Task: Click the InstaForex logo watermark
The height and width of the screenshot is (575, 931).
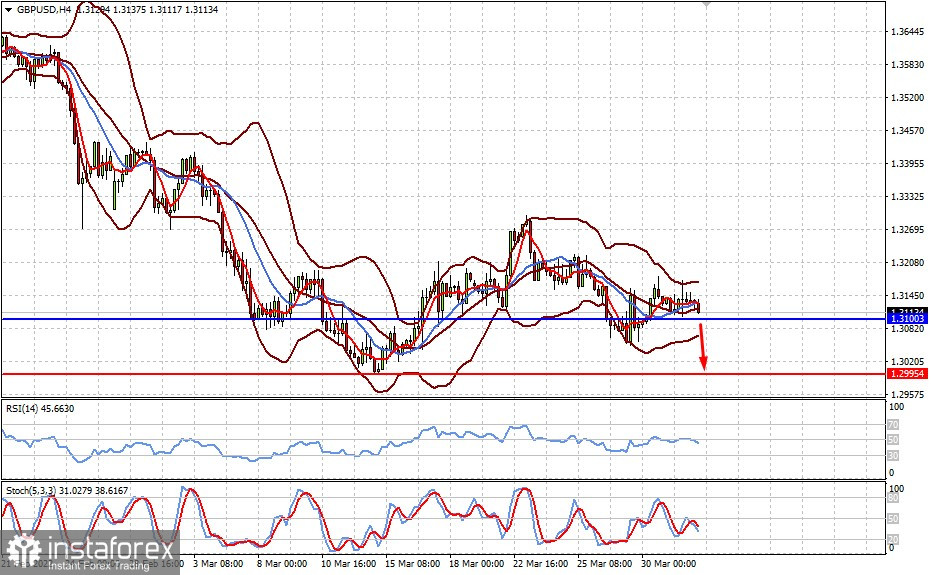Action: tap(88, 552)
